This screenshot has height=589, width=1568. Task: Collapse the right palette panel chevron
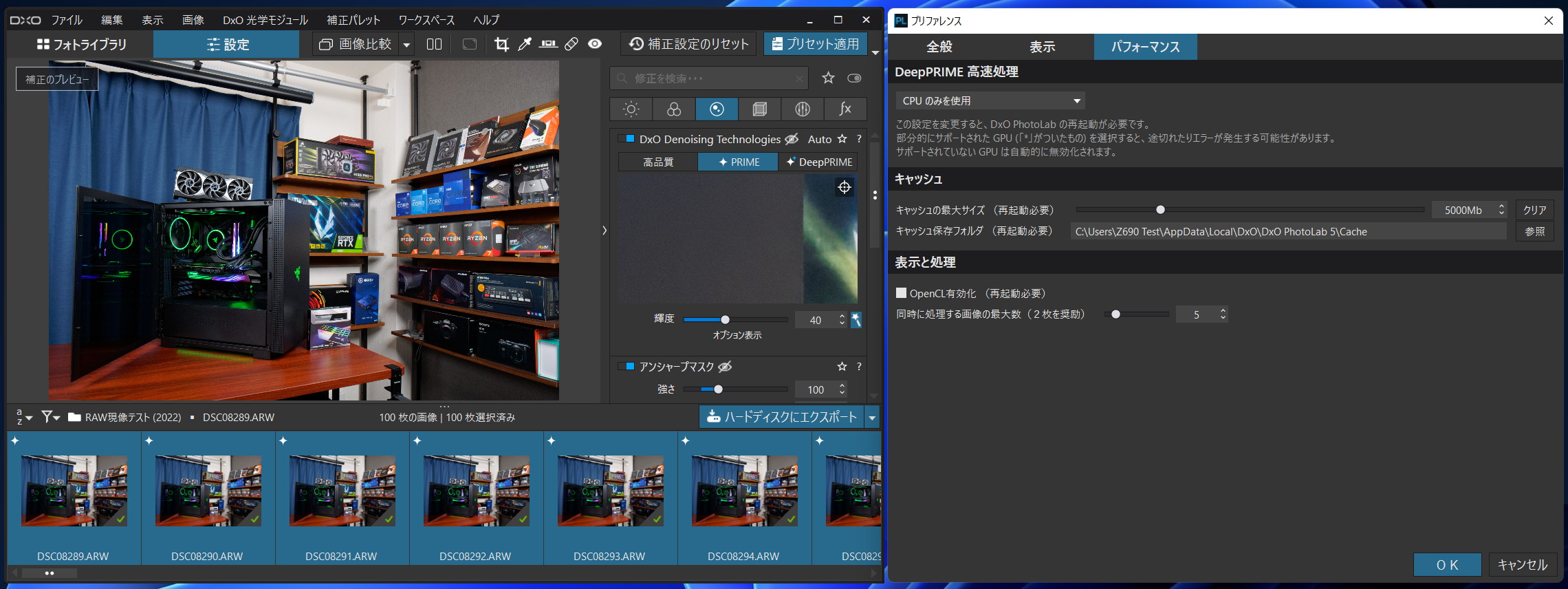pos(605,231)
